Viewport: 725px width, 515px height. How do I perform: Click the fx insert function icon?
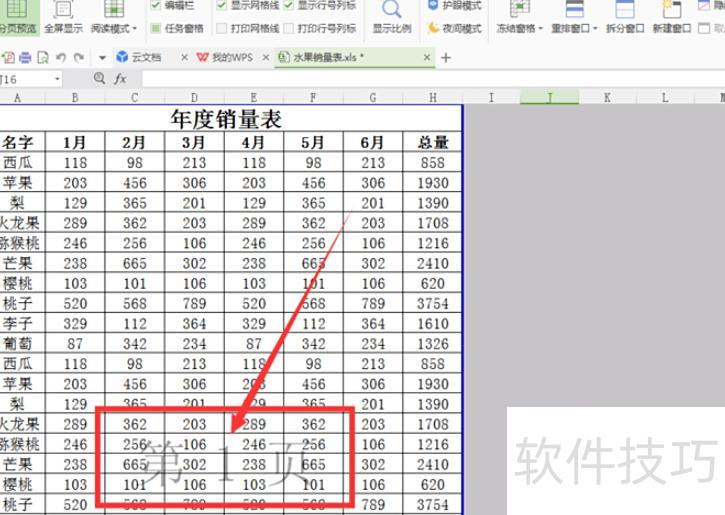[x=120, y=79]
